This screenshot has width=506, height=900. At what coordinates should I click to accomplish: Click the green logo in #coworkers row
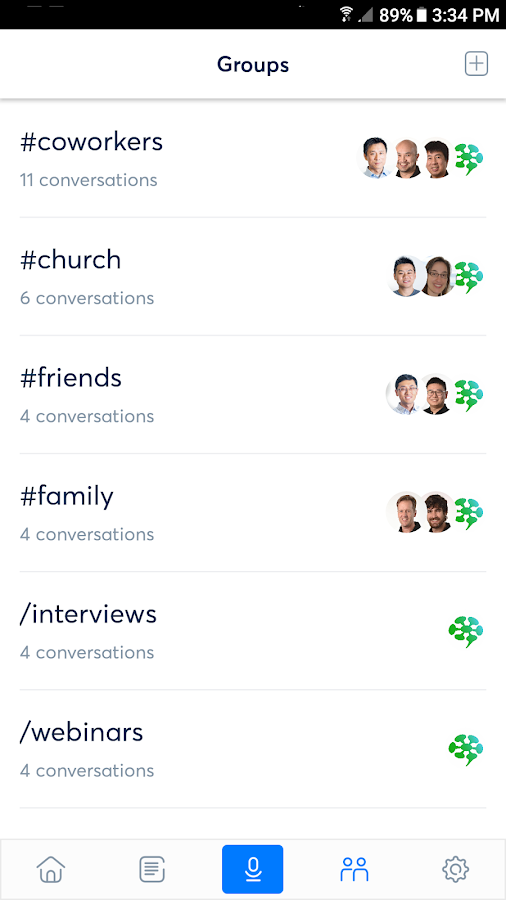pos(468,159)
